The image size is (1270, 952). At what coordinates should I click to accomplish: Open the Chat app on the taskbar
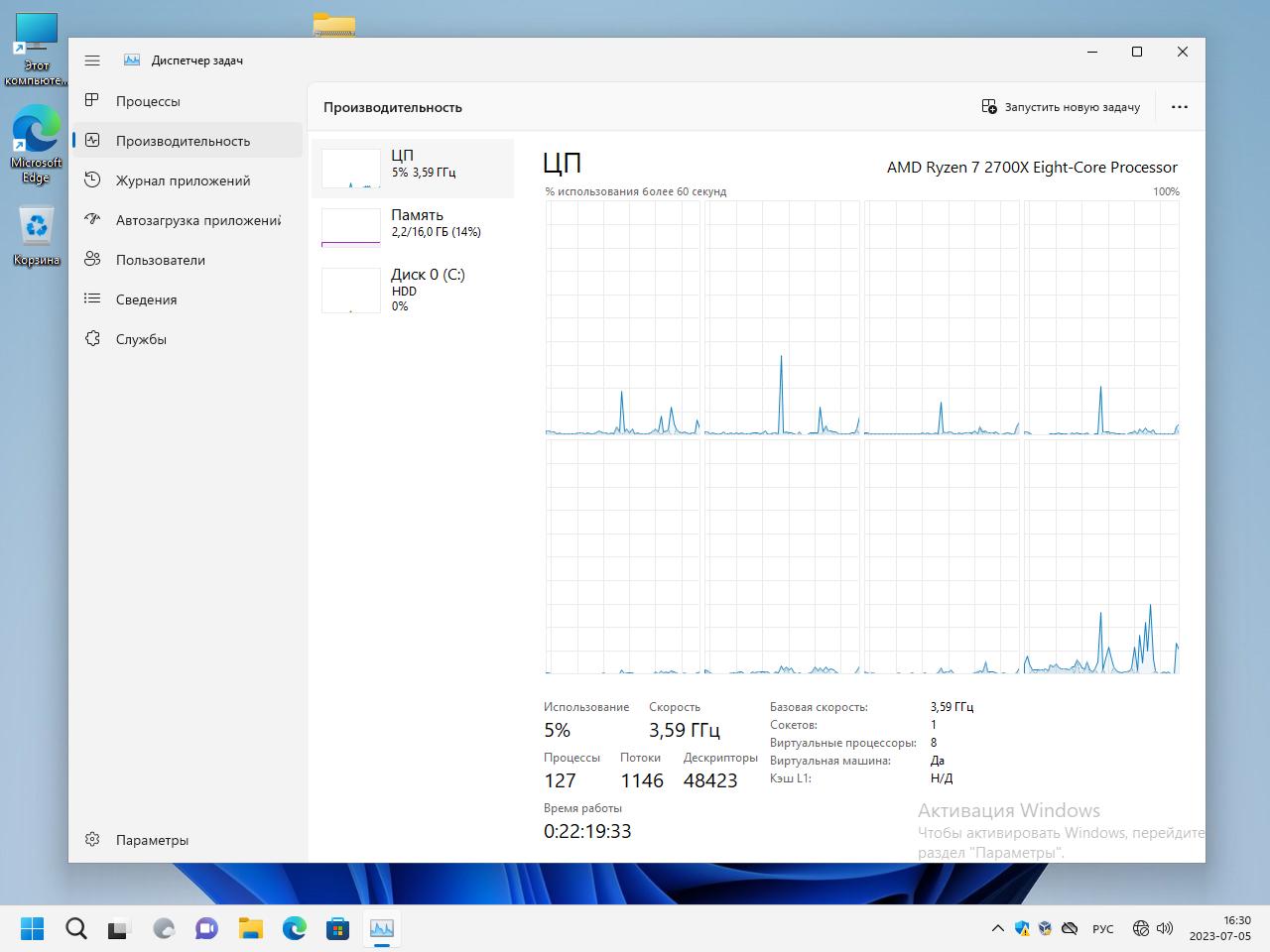click(x=206, y=928)
